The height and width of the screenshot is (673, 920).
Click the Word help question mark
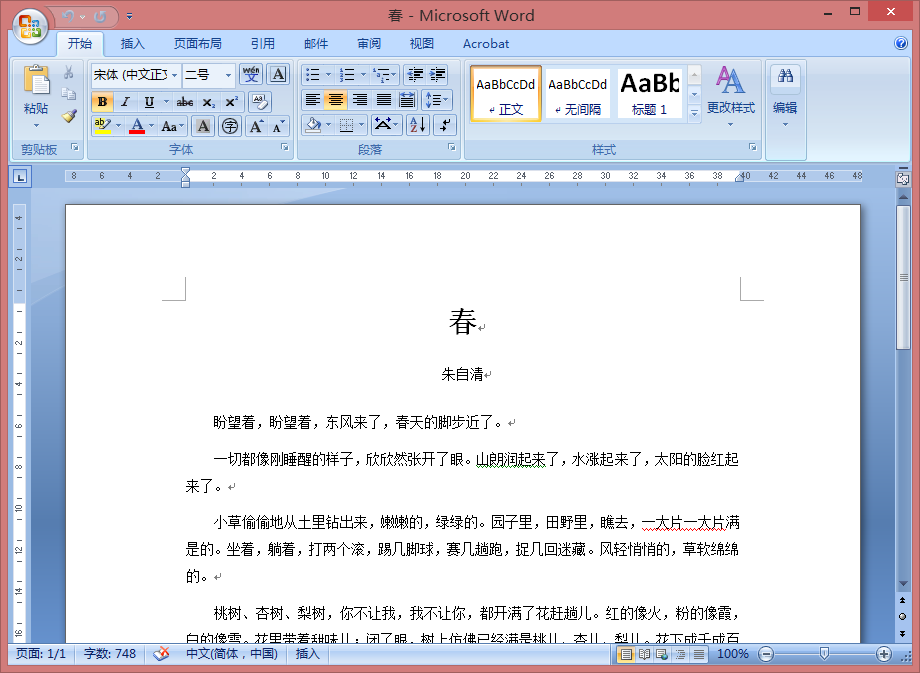click(901, 43)
